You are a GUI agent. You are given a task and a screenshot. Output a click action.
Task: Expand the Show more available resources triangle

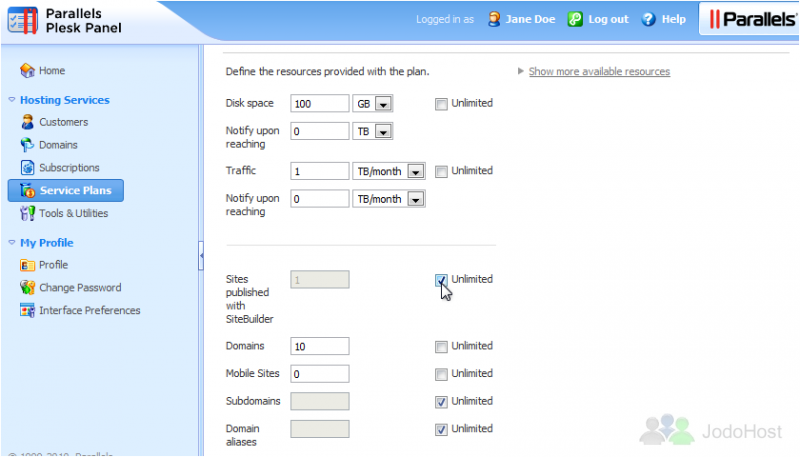(520, 71)
